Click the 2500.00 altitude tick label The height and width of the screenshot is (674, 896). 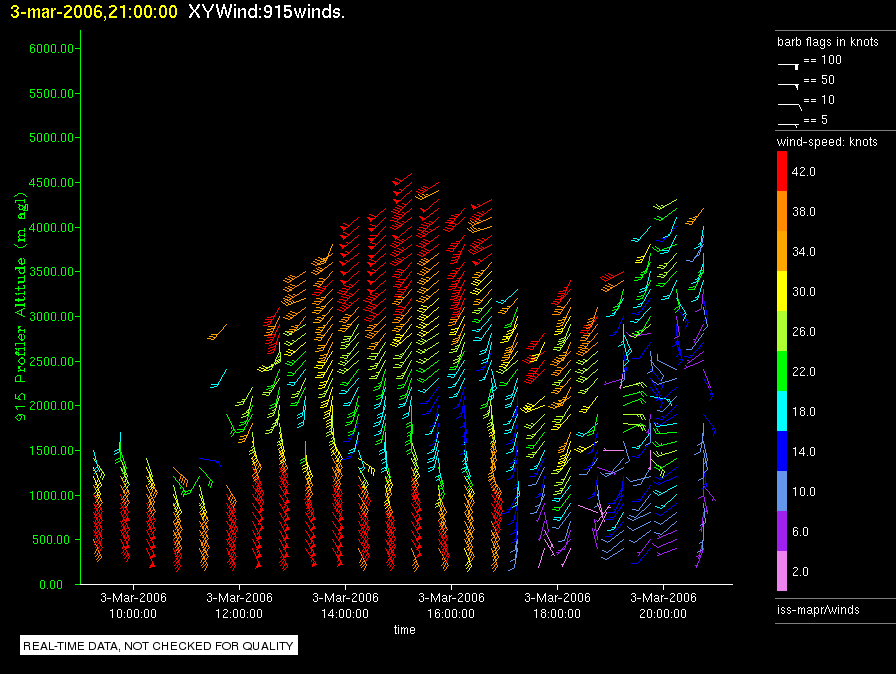[51, 362]
